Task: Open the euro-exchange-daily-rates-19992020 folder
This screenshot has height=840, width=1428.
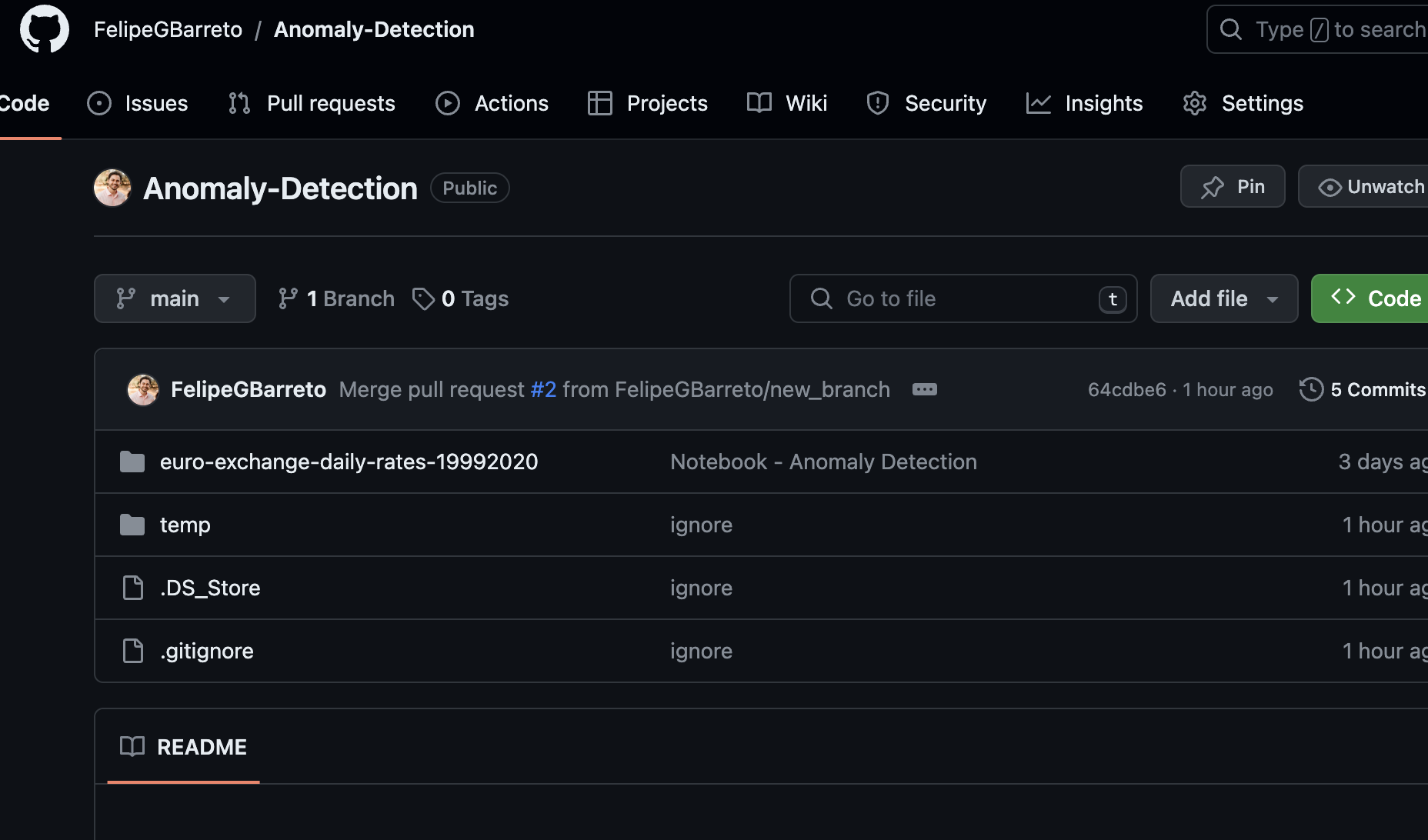Action: click(349, 462)
